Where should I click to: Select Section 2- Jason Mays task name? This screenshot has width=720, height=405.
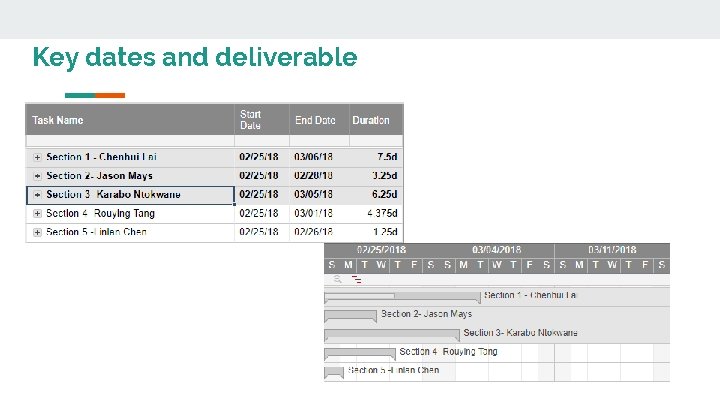tap(99, 176)
